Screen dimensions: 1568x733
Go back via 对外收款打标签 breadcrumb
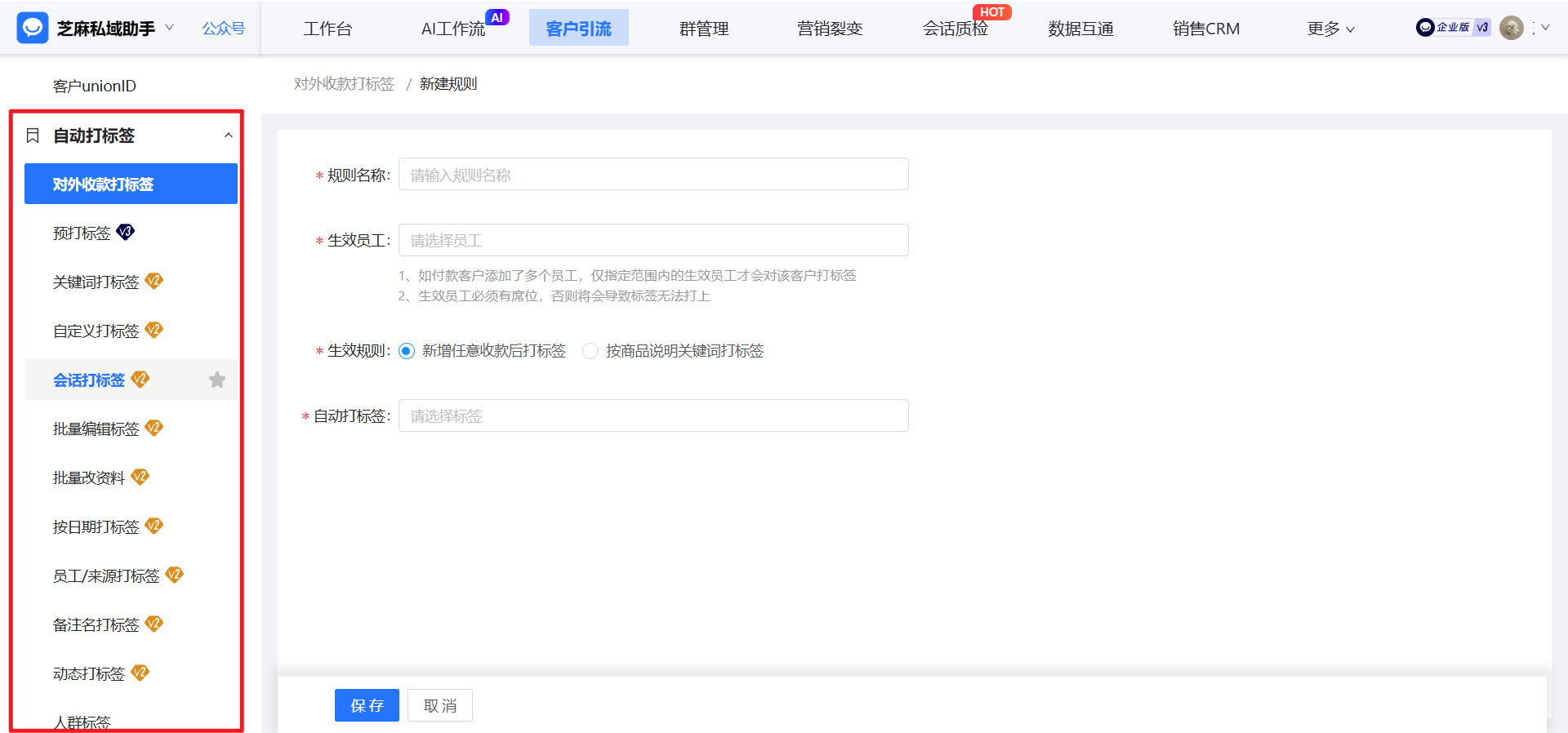344,84
